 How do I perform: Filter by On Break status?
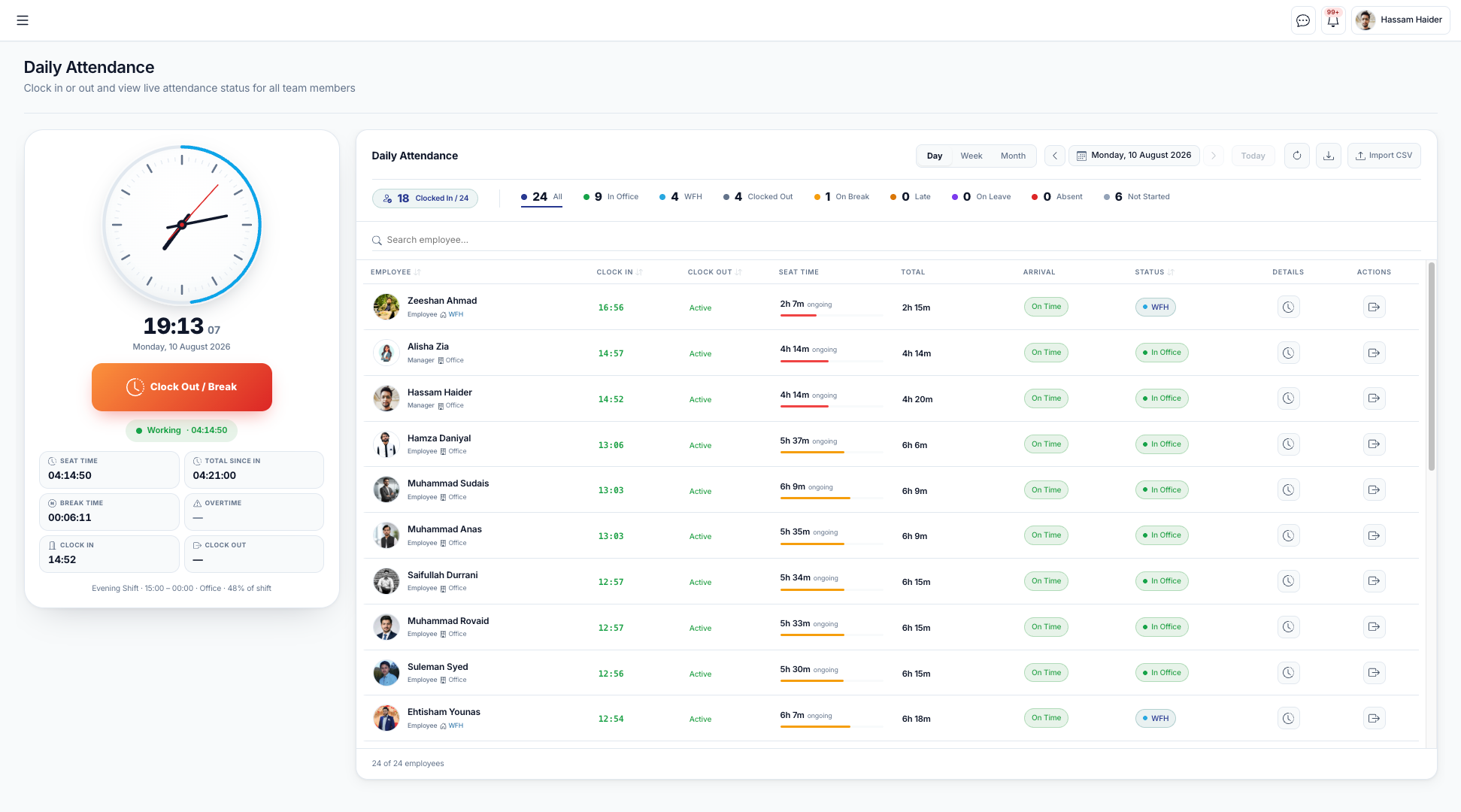point(841,197)
